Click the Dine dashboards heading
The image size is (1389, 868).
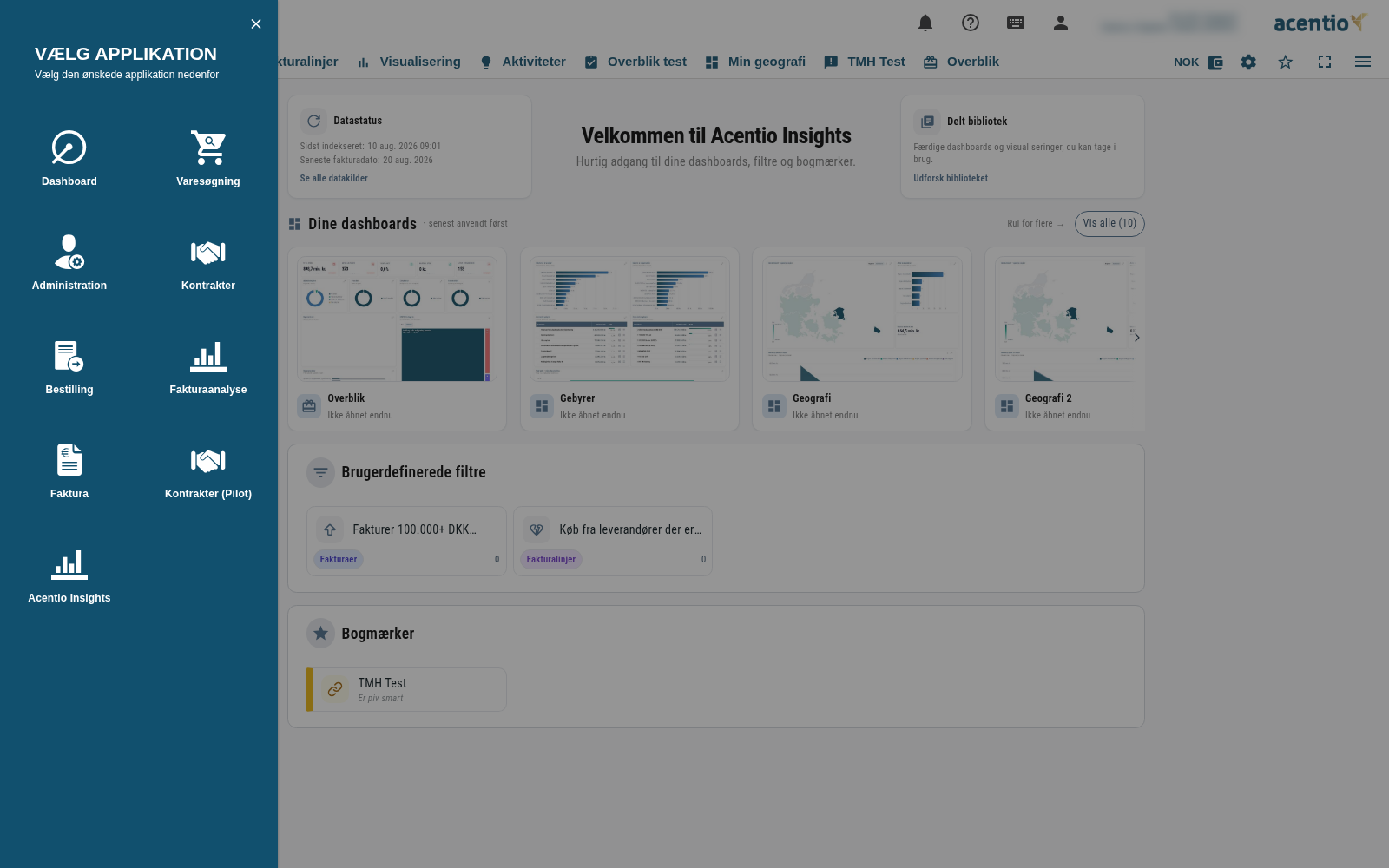pyautogui.click(x=362, y=224)
